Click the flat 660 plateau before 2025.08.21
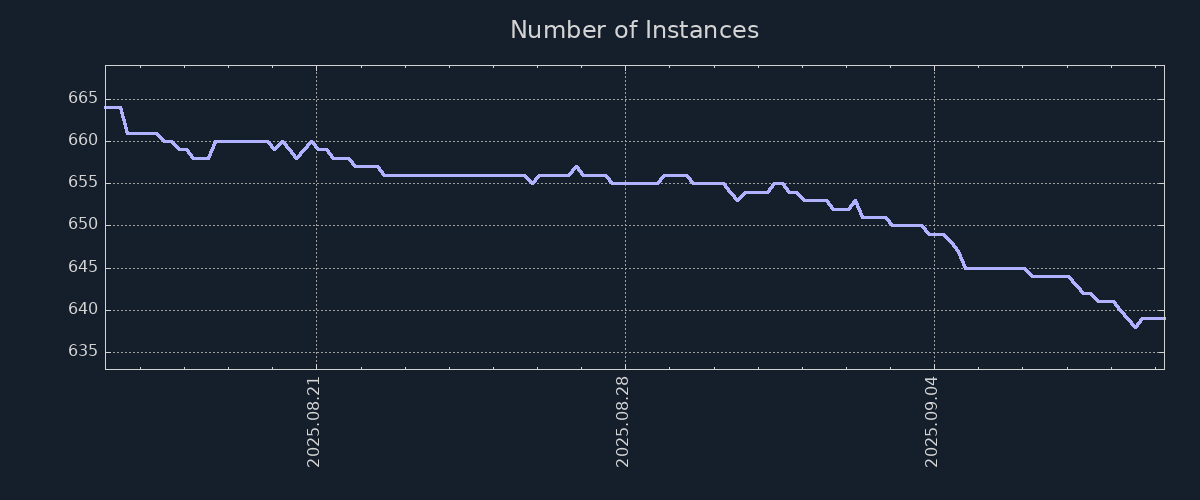The width and height of the screenshot is (1200, 500). (240, 141)
